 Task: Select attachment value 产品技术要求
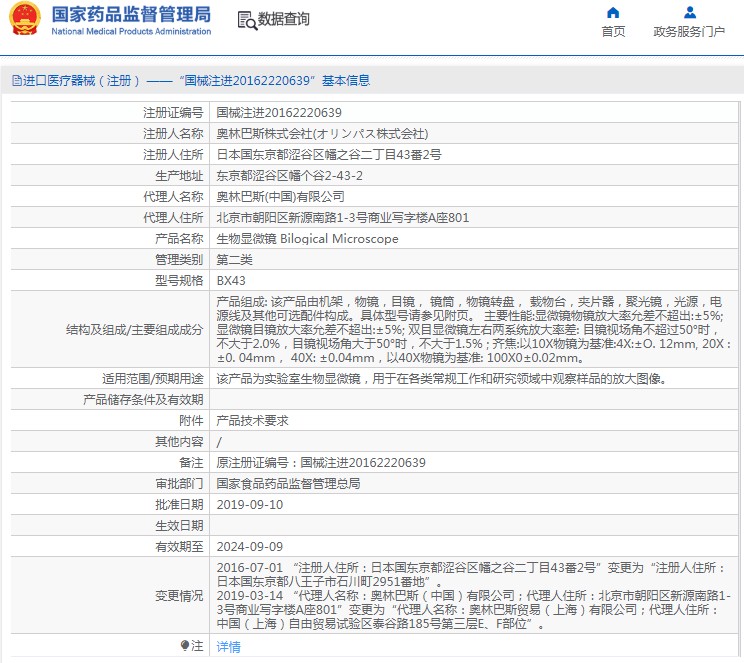[x=252, y=420]
